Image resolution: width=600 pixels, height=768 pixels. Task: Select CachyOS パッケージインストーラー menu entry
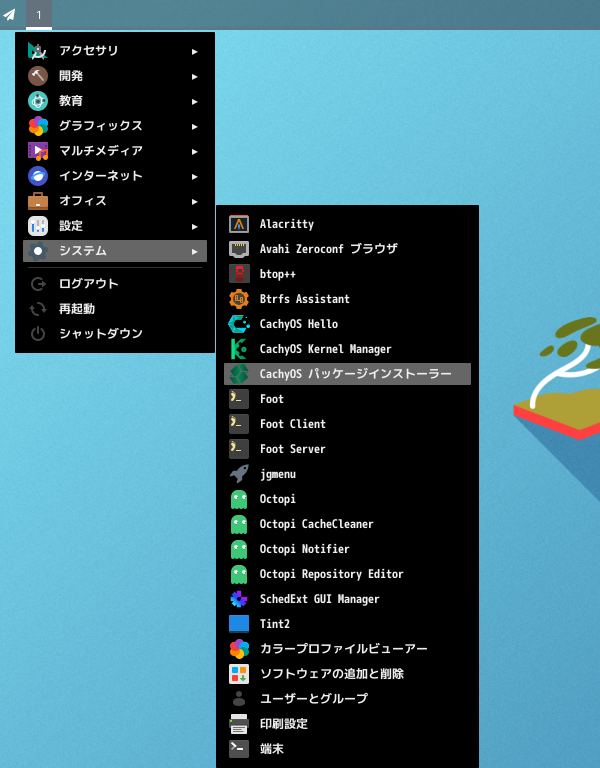[355, 374]
